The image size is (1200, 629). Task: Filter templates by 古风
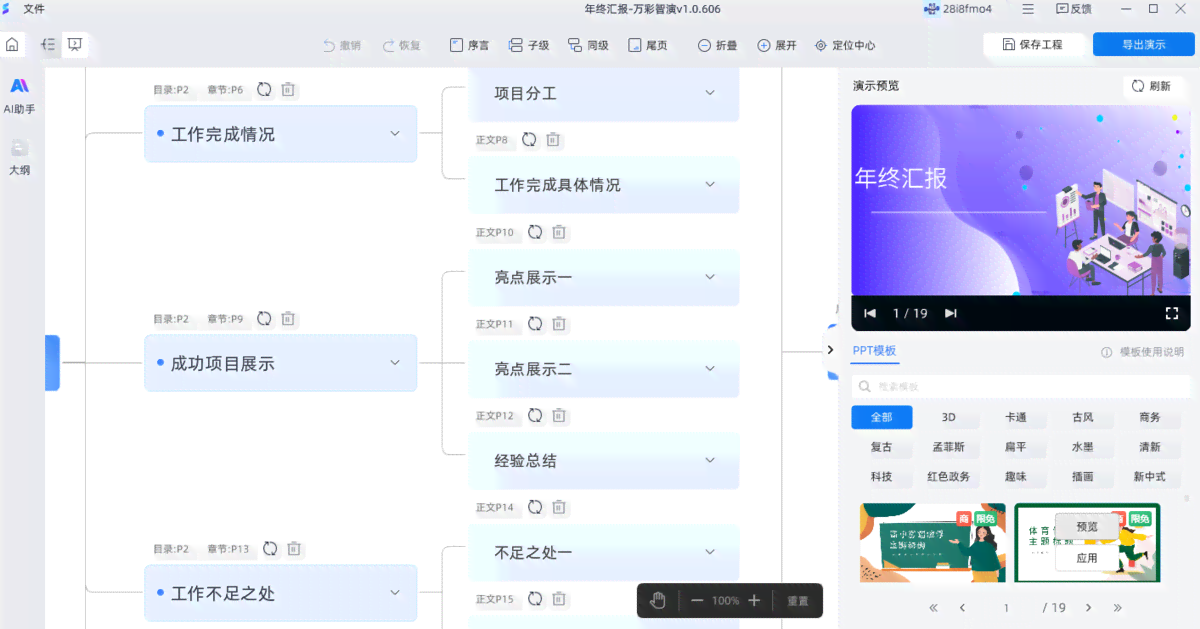(1082, 417)
